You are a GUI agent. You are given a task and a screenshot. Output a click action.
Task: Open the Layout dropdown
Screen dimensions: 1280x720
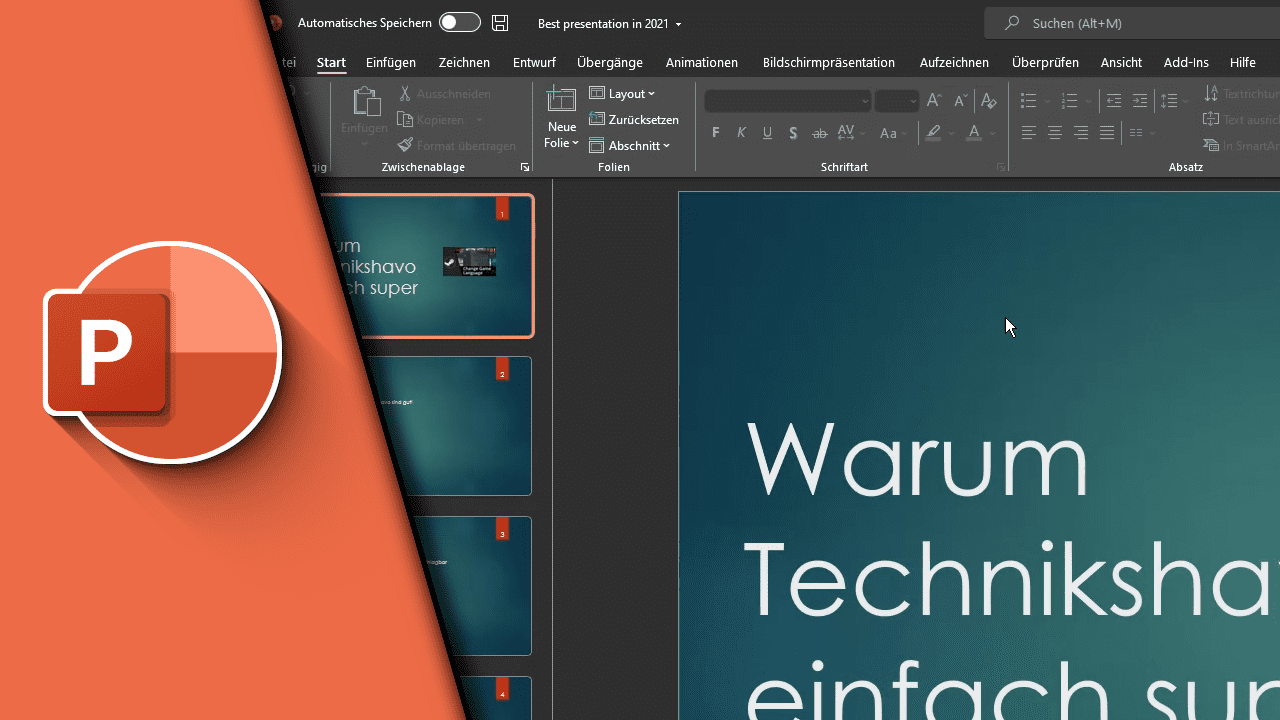[x=622, y=94]
